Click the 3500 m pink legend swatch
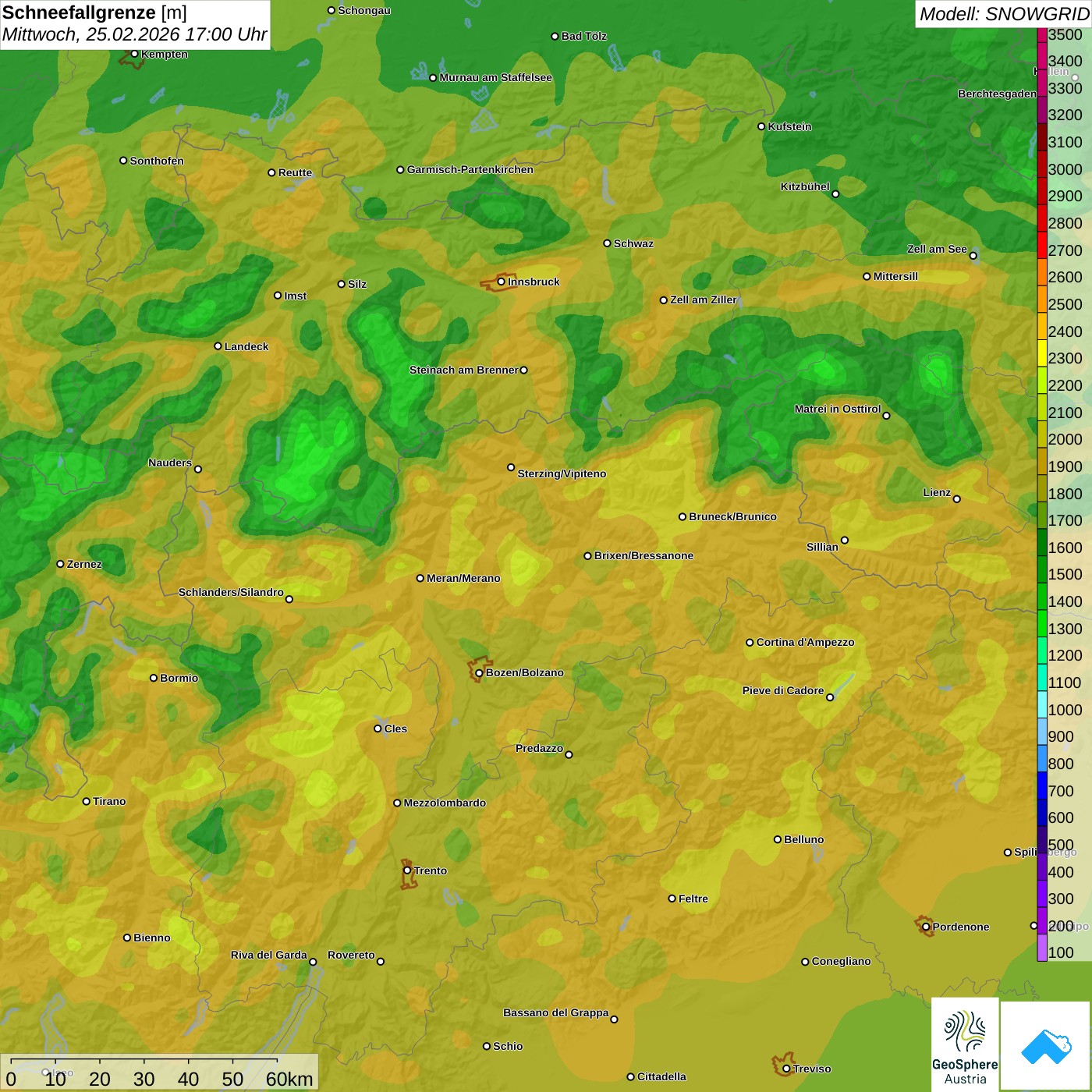Viewport: 1092px width, 1092px height. point(1042,34)
